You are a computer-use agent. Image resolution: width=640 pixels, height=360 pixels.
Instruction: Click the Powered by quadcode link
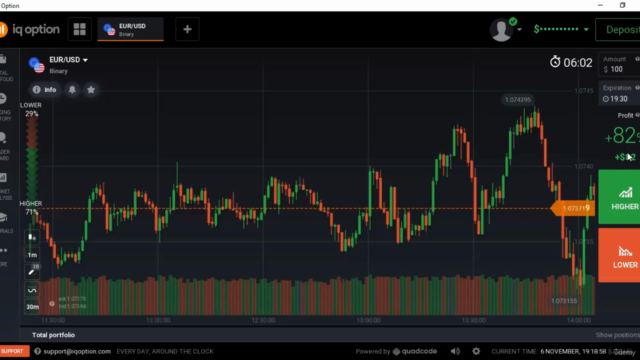pyautogui.click(x=396, y=351)
